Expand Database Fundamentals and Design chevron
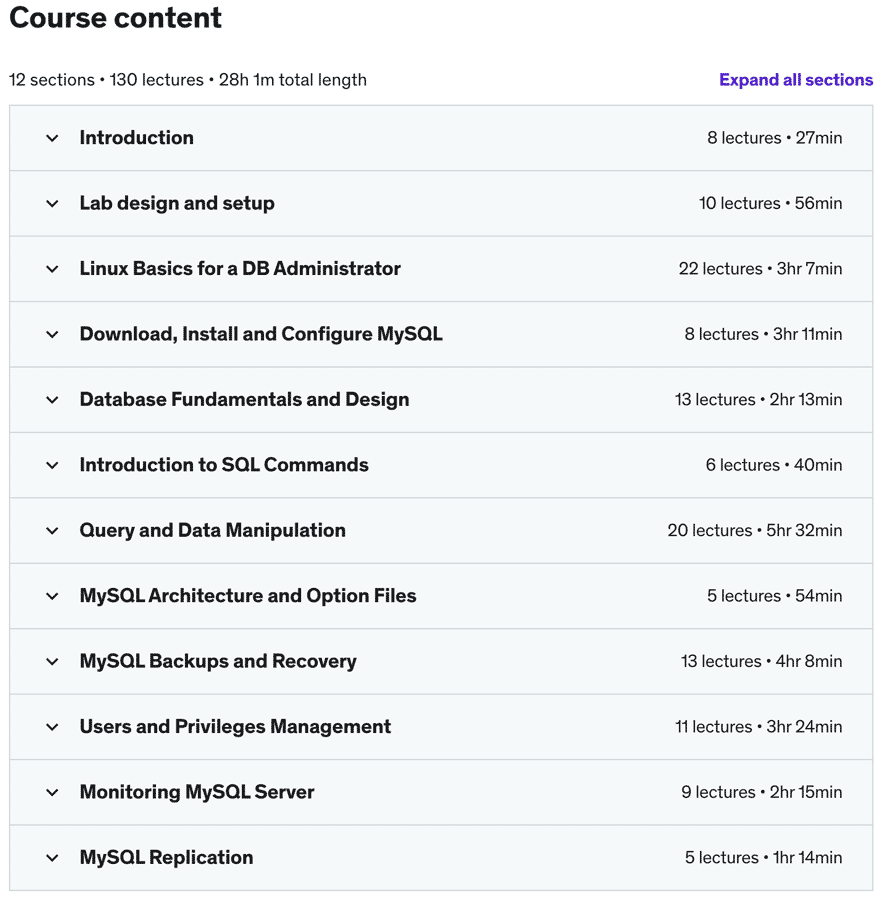Viewport: 883px width, 900px height. point(52,400)
